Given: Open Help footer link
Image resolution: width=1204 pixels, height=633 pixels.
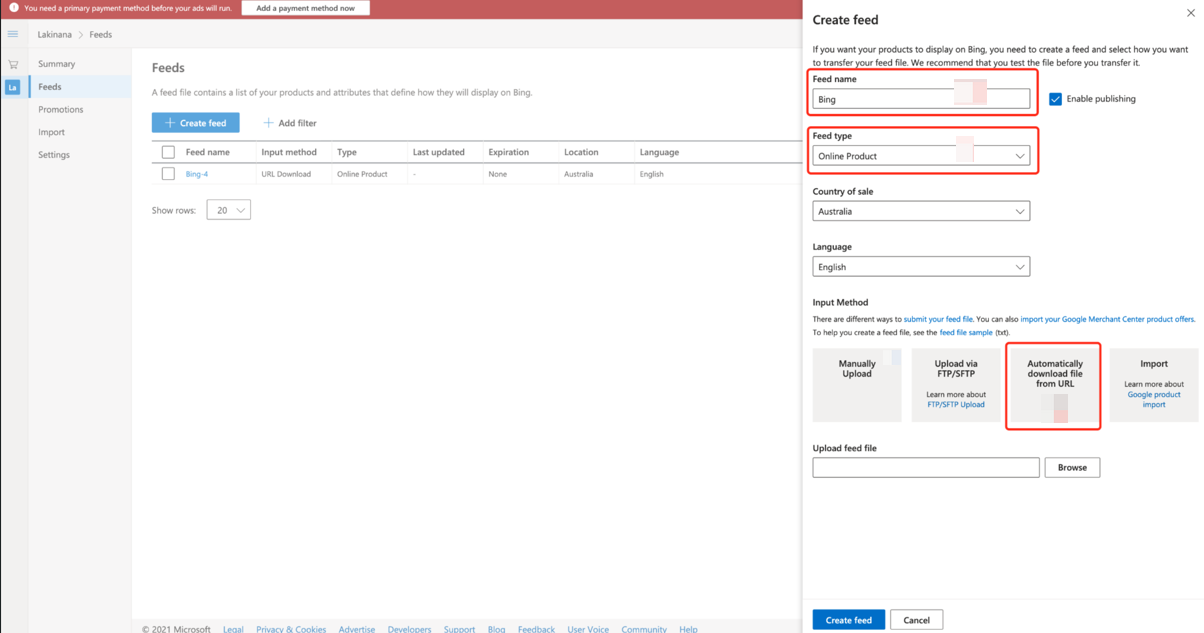Looking at the screenshot, I should click(688, 629).
